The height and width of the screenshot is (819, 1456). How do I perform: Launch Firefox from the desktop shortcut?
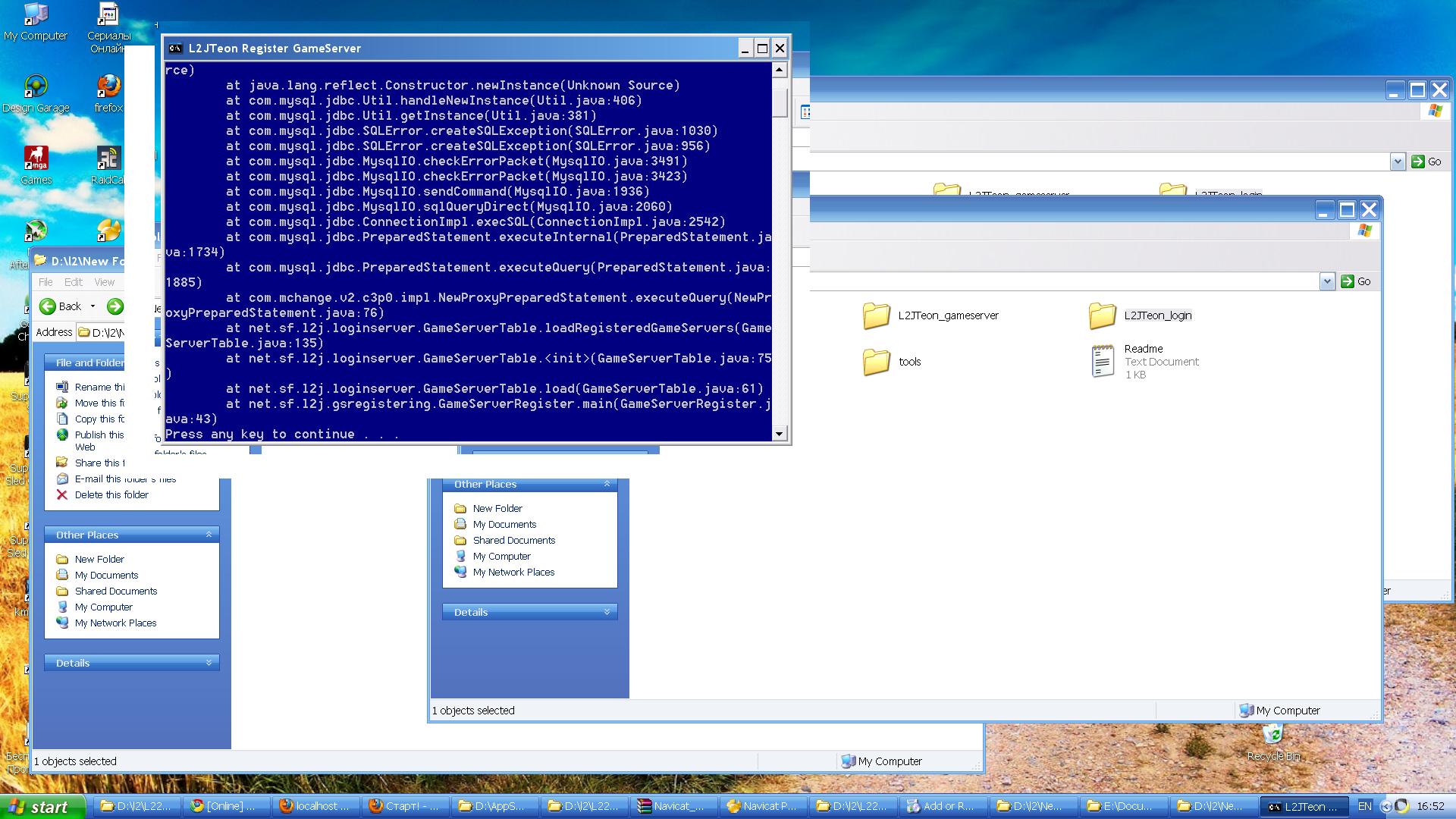[x=108, y=87]
